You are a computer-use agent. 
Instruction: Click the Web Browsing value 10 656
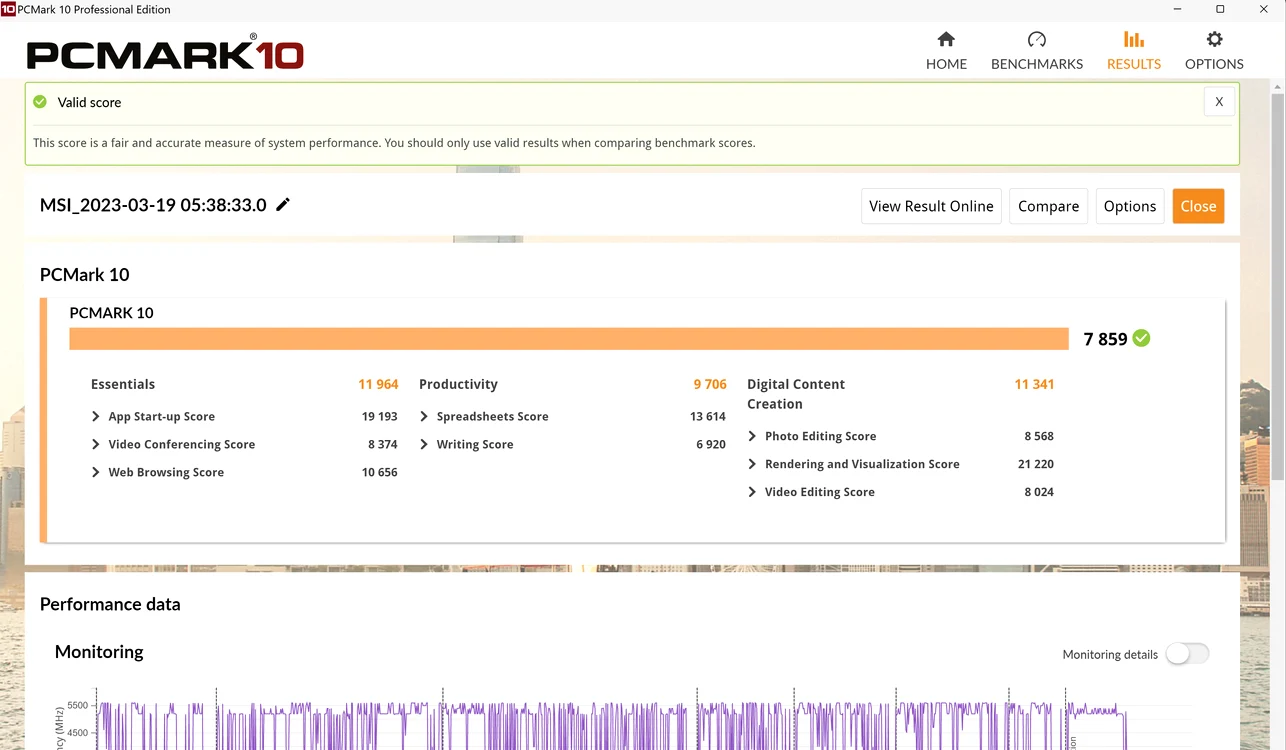[x=380, y=472]
